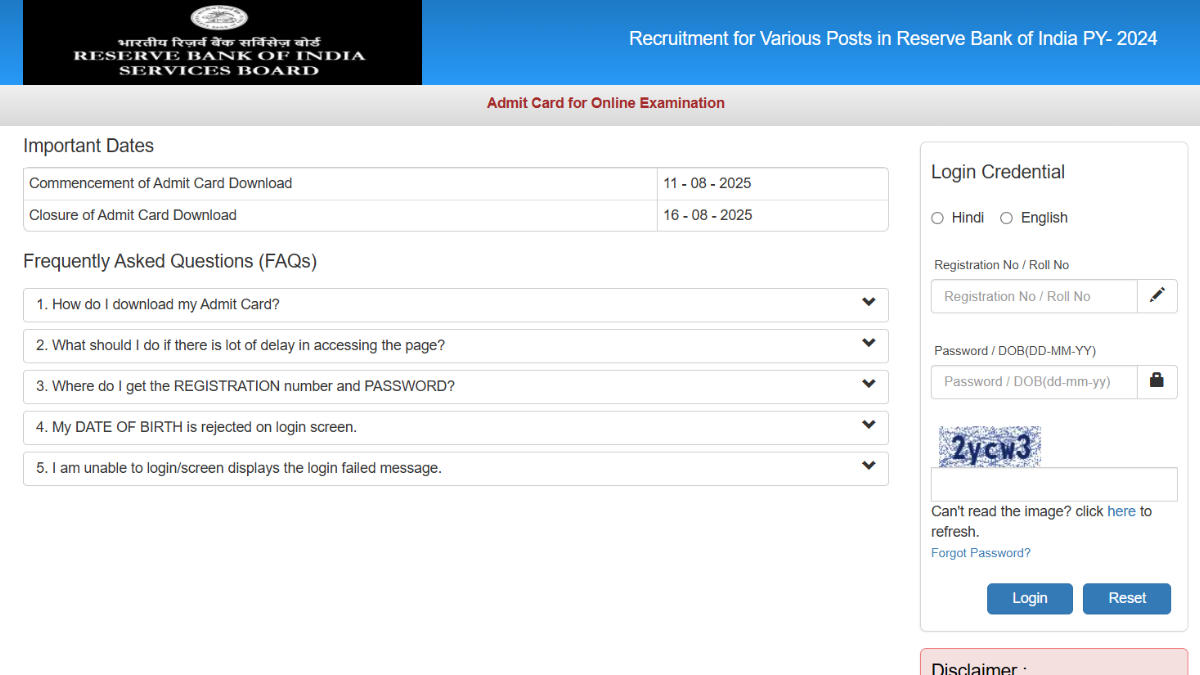
Task: Click chevron on 'lot of delay' FAQ row
Action: (868, 344)
